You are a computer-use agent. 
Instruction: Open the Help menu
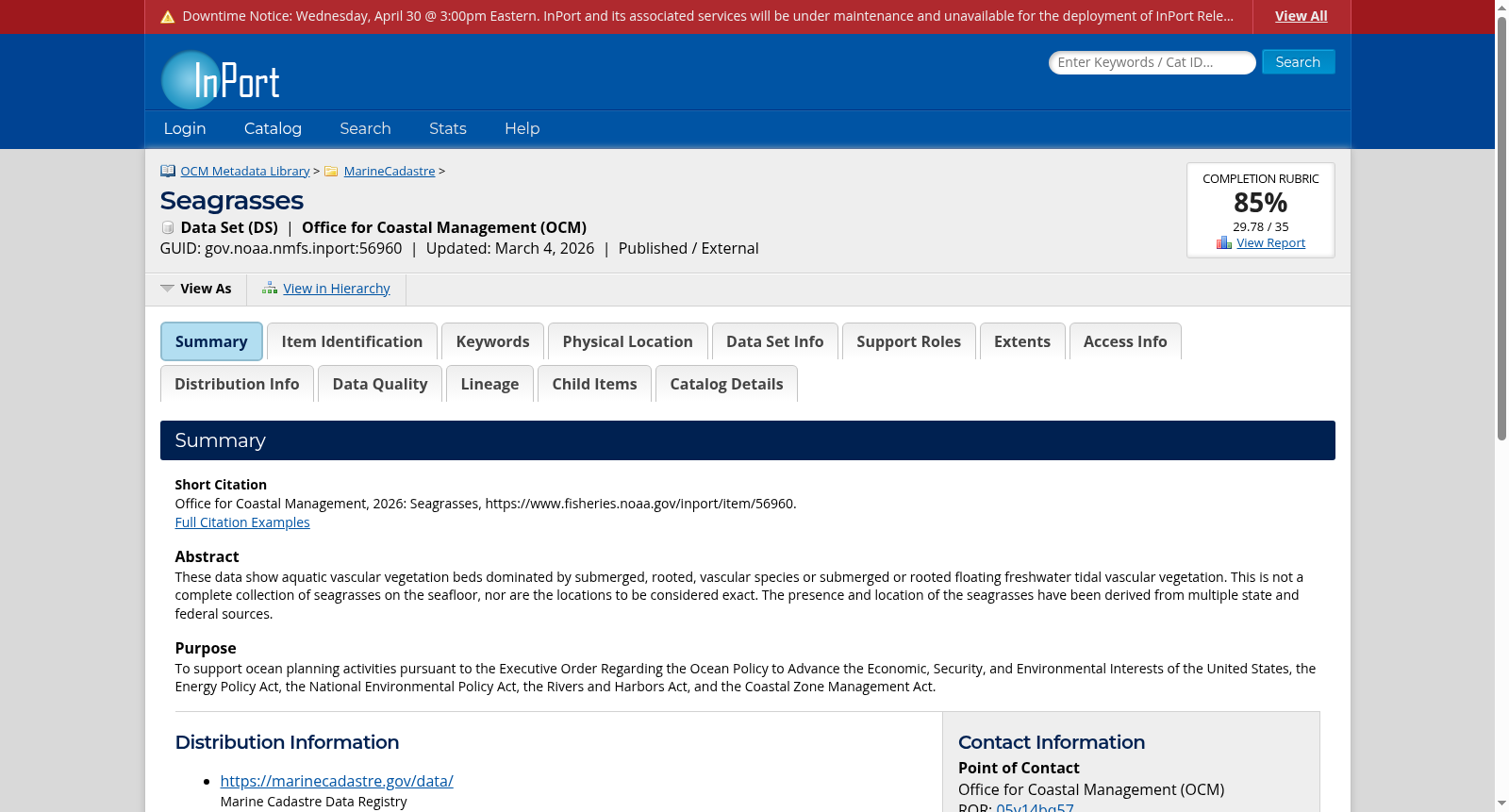522,128
